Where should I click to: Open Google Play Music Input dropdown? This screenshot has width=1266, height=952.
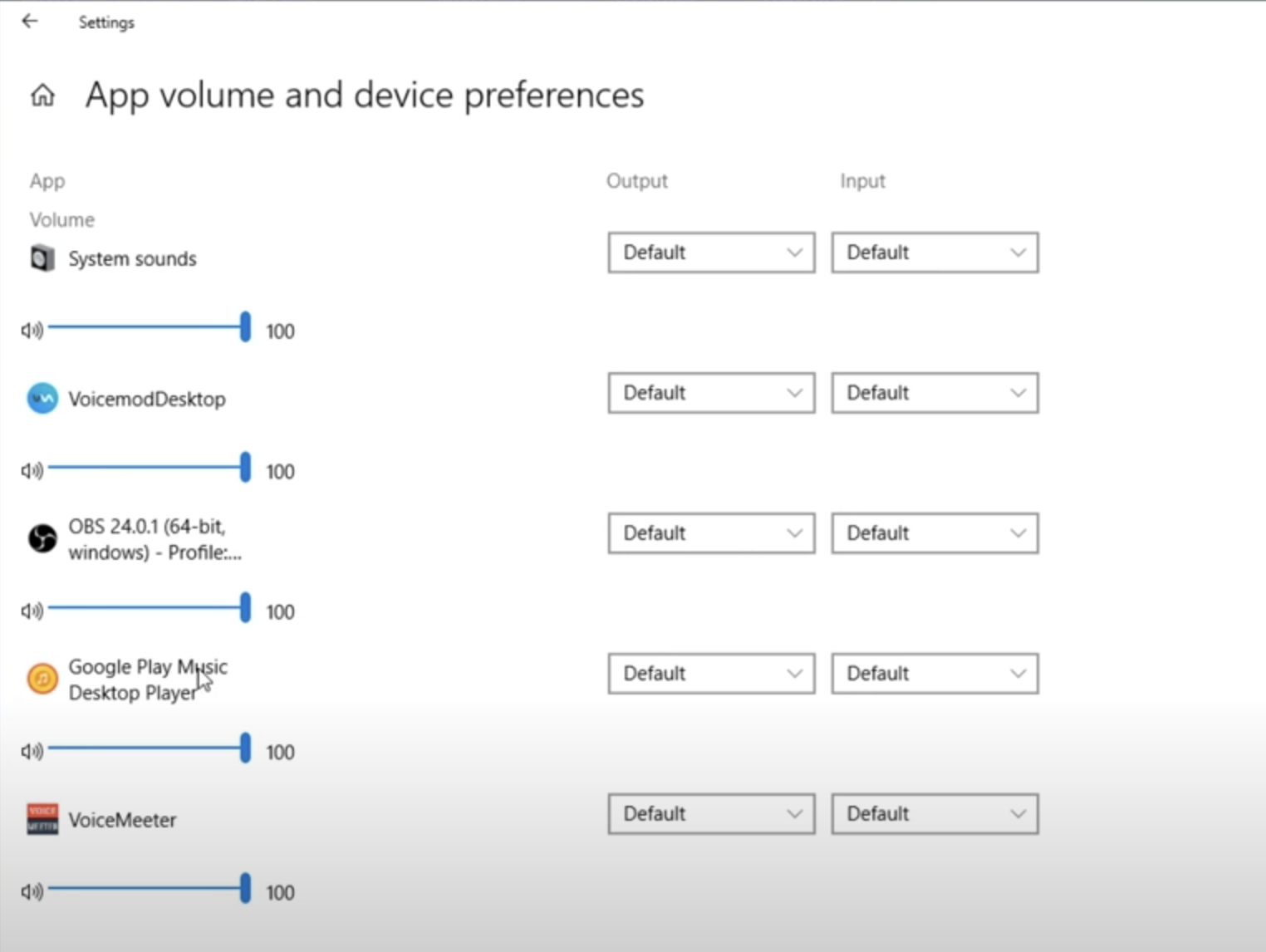click(935, 674)
